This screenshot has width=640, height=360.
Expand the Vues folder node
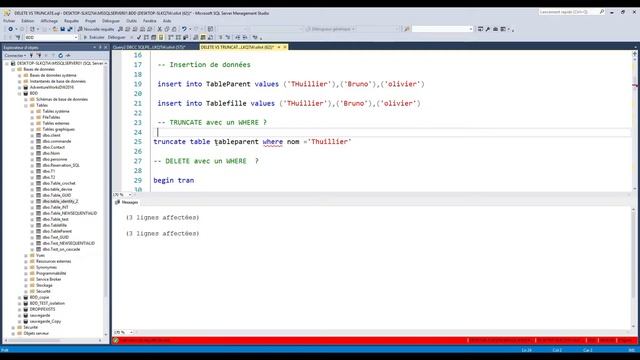coord(26,256)
